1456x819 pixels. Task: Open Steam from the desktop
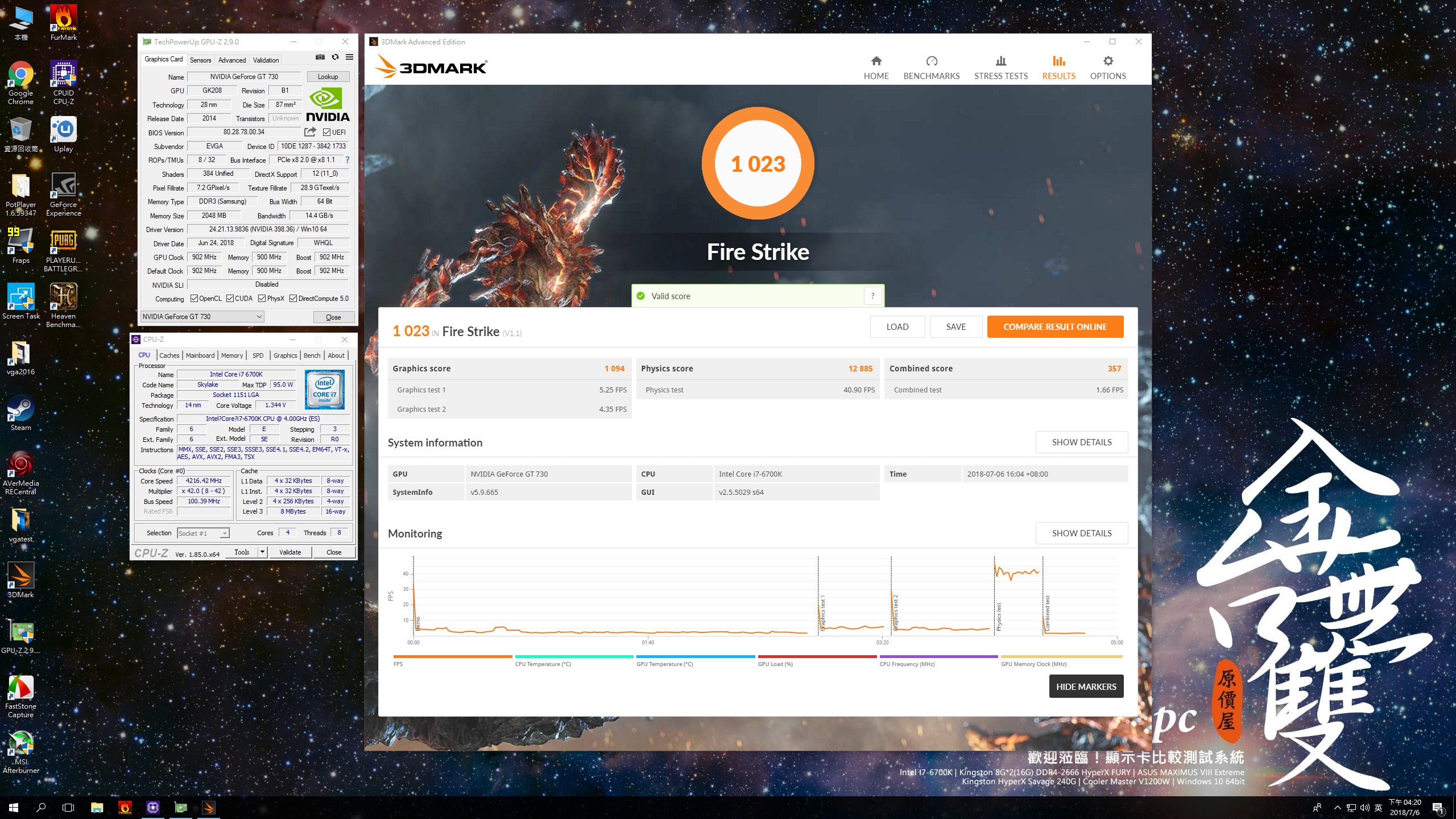pos(20,413)
